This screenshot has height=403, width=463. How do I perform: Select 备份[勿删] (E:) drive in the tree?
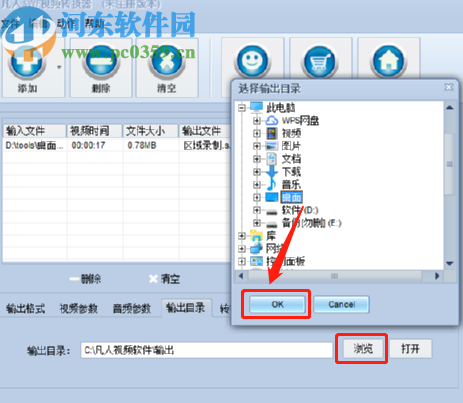[x=311, y=223]
